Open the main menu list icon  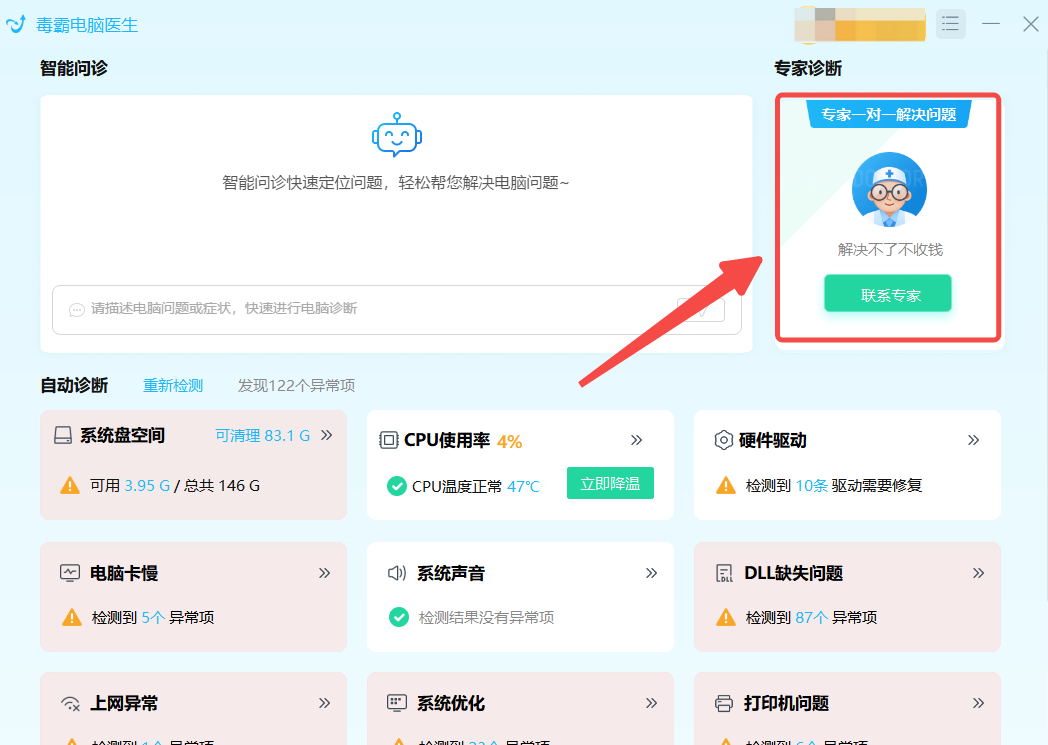949,23
